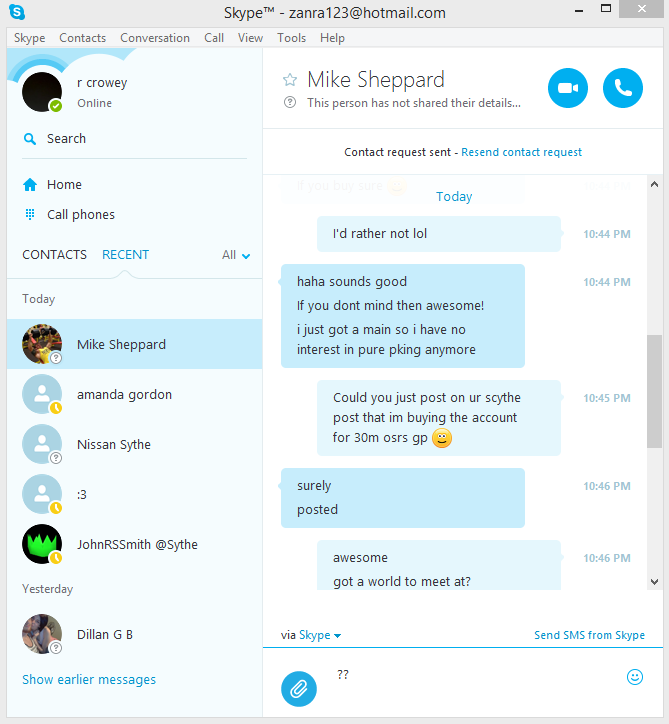Viewport: 669px width, 724px height.
Task: Click Send SMS from Skype link
Action: 589,635
